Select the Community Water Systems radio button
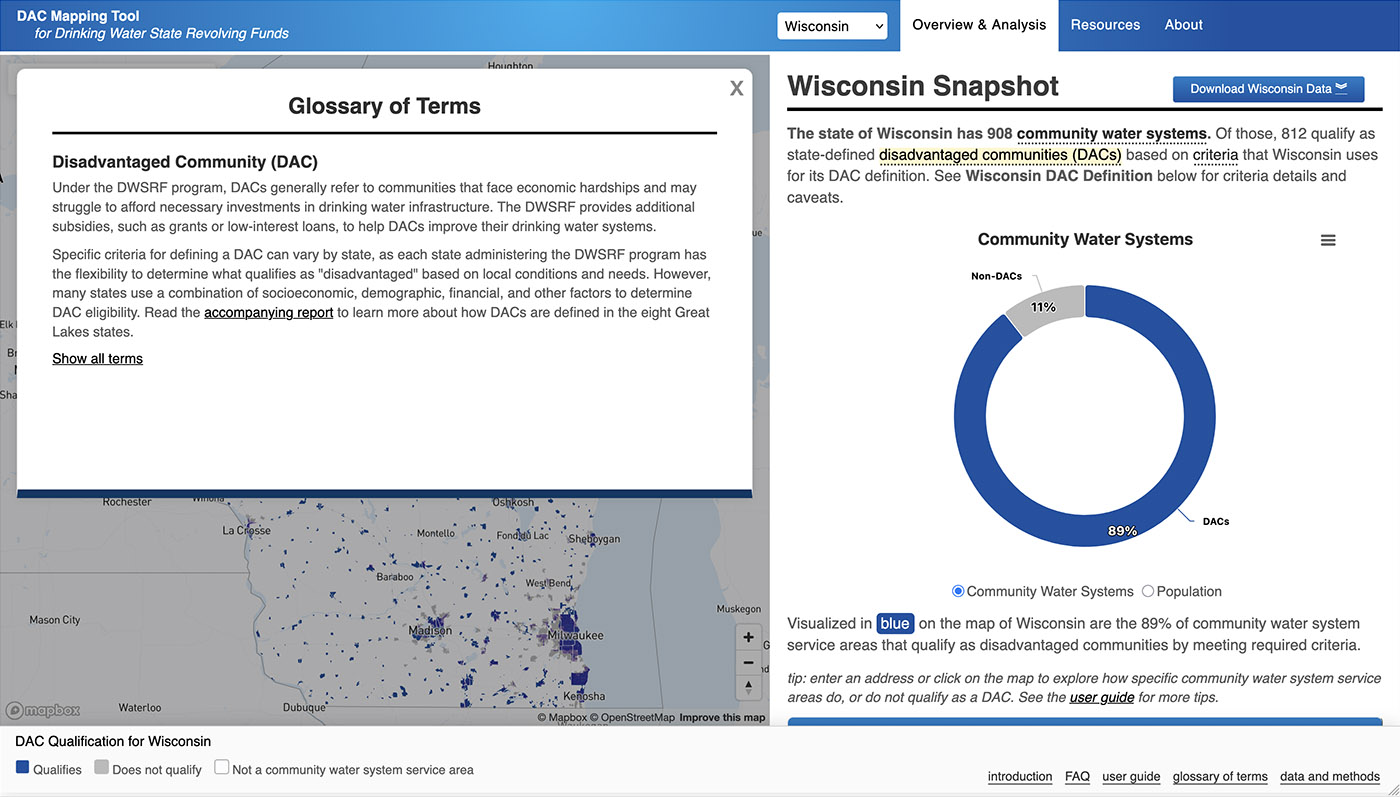 pos(958,591)
